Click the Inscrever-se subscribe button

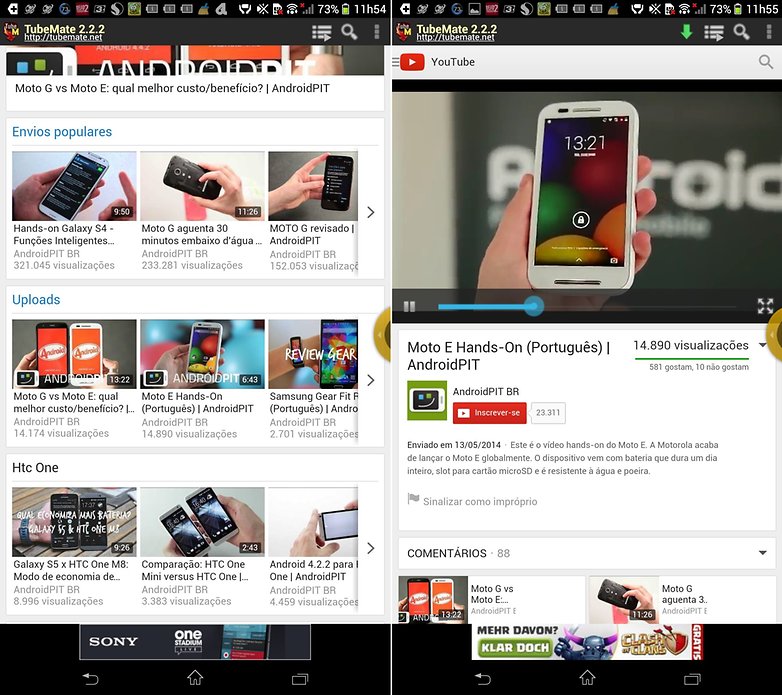pyautogui.click(x=489, y=413)
